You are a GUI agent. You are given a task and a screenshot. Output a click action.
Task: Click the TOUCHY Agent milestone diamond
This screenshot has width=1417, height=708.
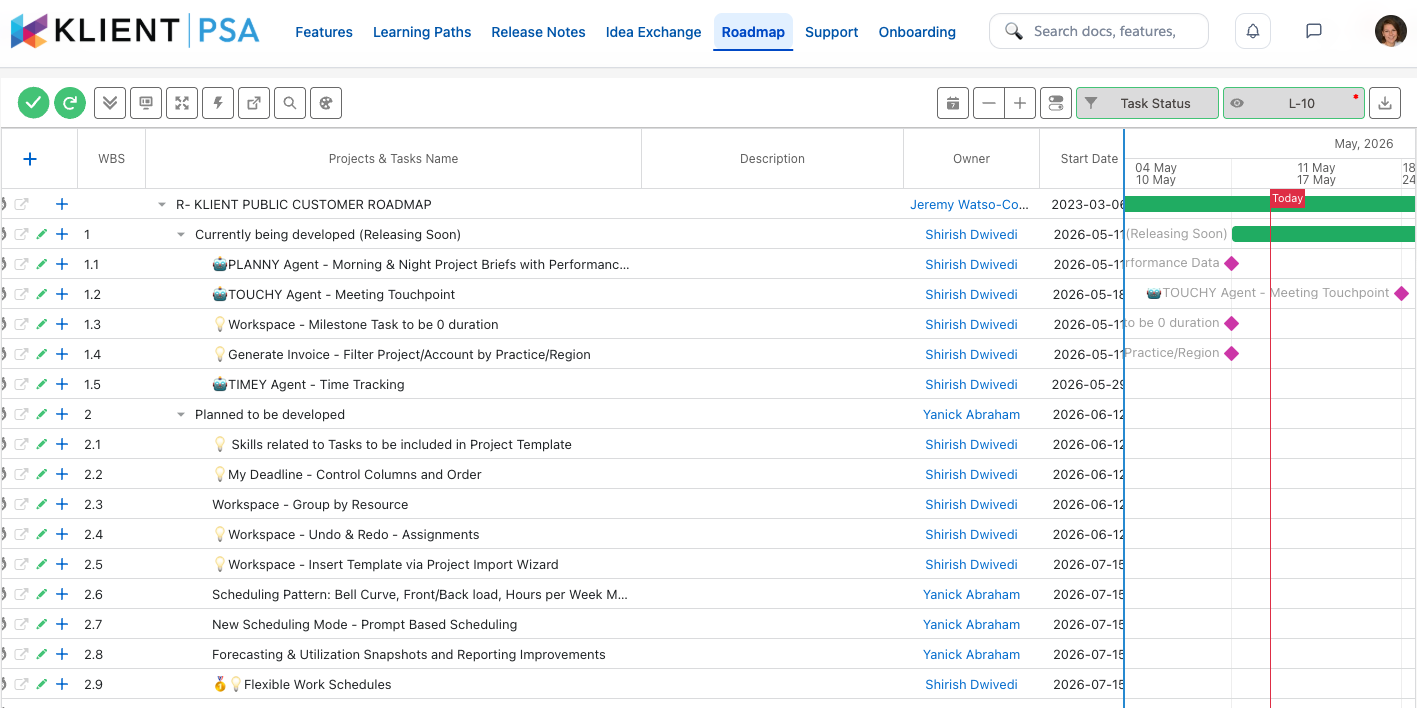click(1401, 293)
